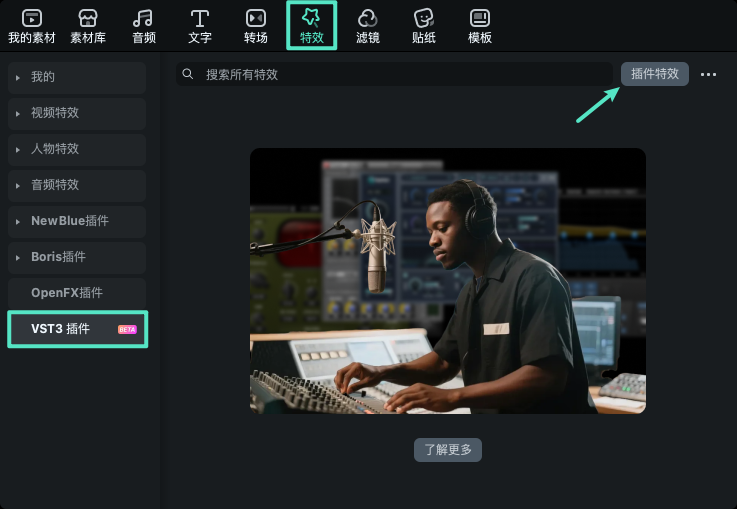Expand the Boris插件 category arrow
Image resolution: width=737 pixels, height=509 pixels.
pyautogui.click(x=18, y=258)
